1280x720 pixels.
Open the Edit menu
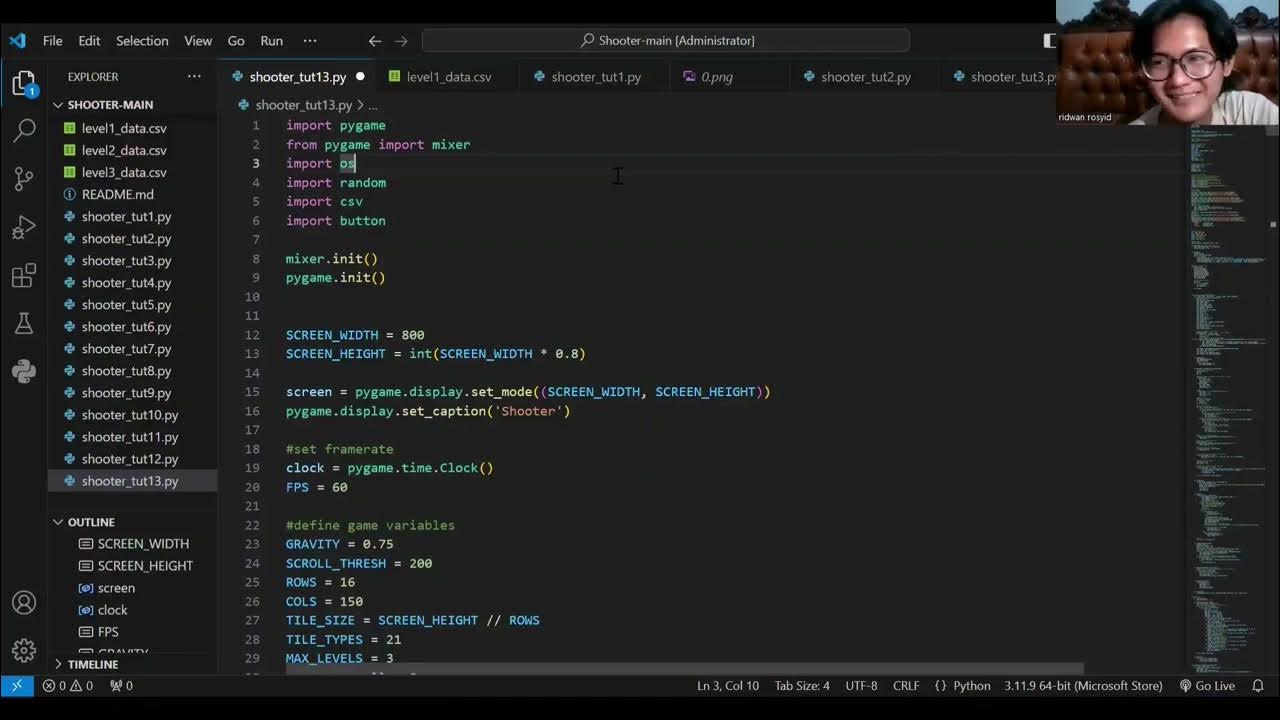pos(89,41)
